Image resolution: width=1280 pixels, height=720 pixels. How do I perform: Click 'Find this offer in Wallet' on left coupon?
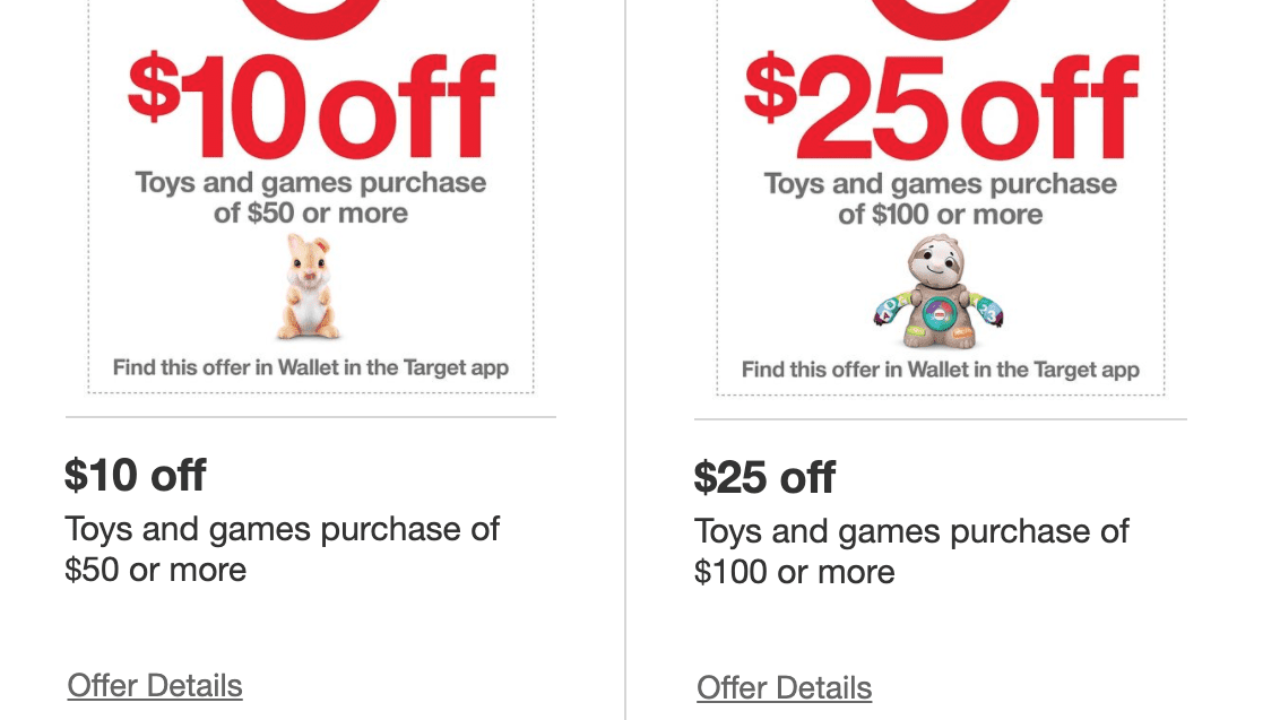pos(310,367)
